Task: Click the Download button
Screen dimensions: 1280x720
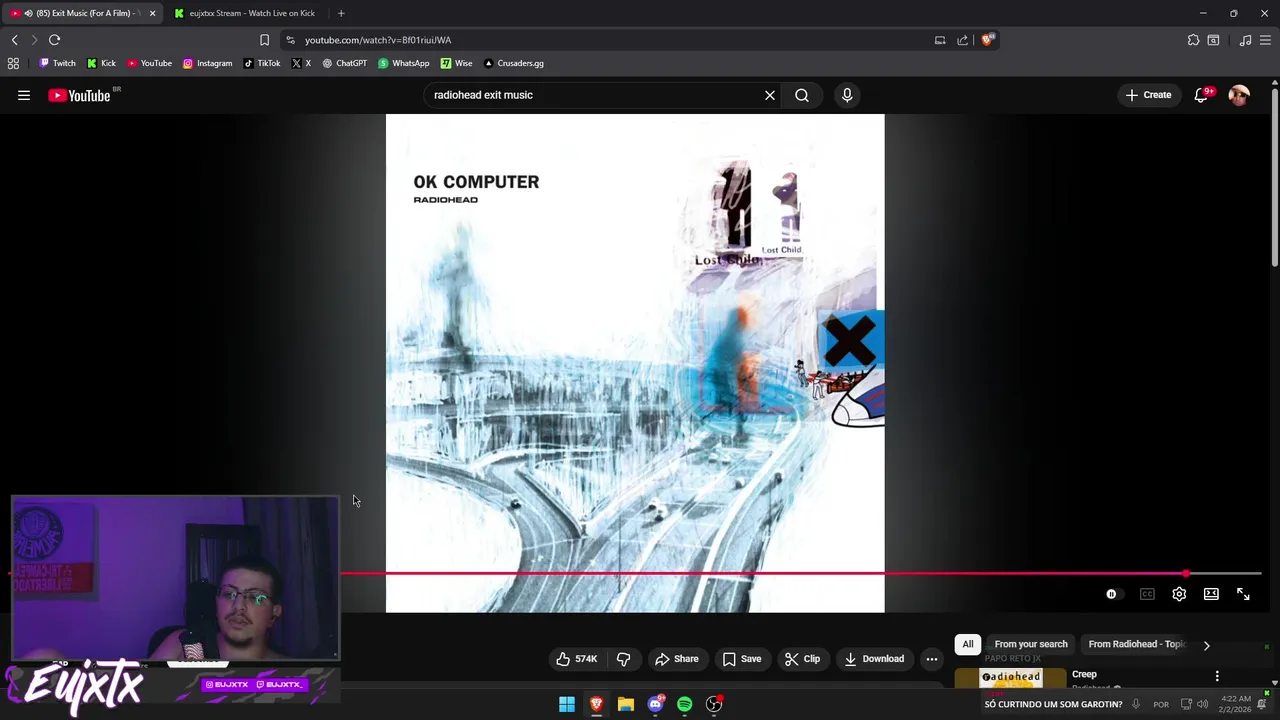Action: [x=874, y=659]
